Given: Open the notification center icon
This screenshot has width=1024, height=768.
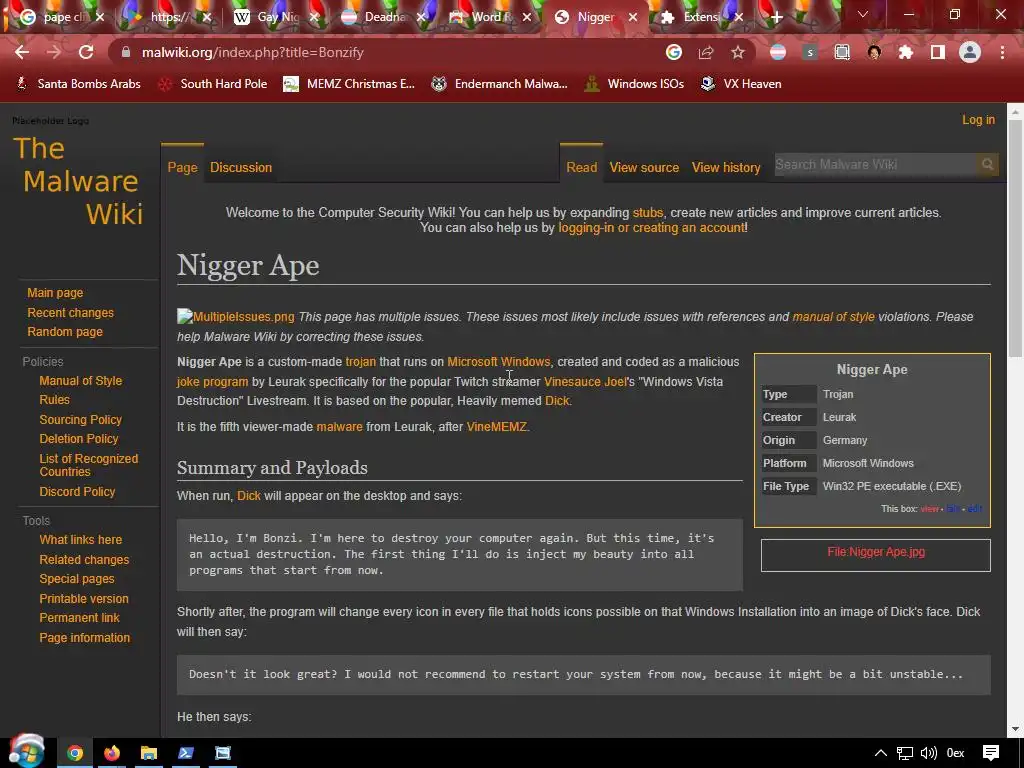Looking at the screenshot, I should pos(991,753).
